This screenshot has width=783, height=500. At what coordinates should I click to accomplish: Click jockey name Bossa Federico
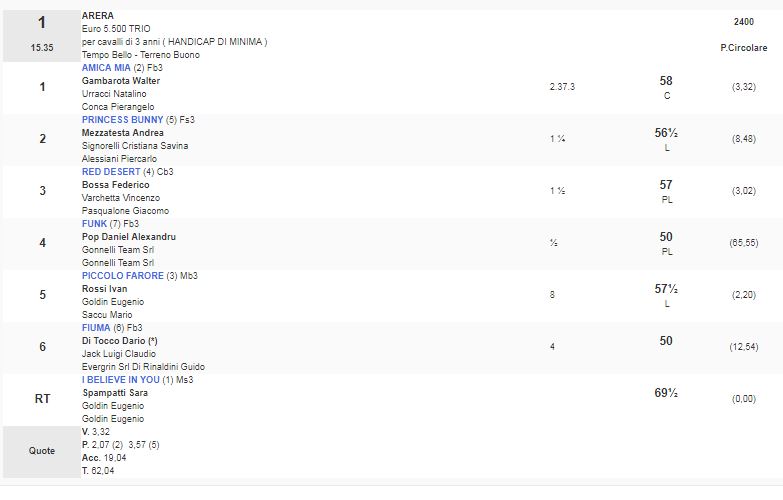[115, 185]
